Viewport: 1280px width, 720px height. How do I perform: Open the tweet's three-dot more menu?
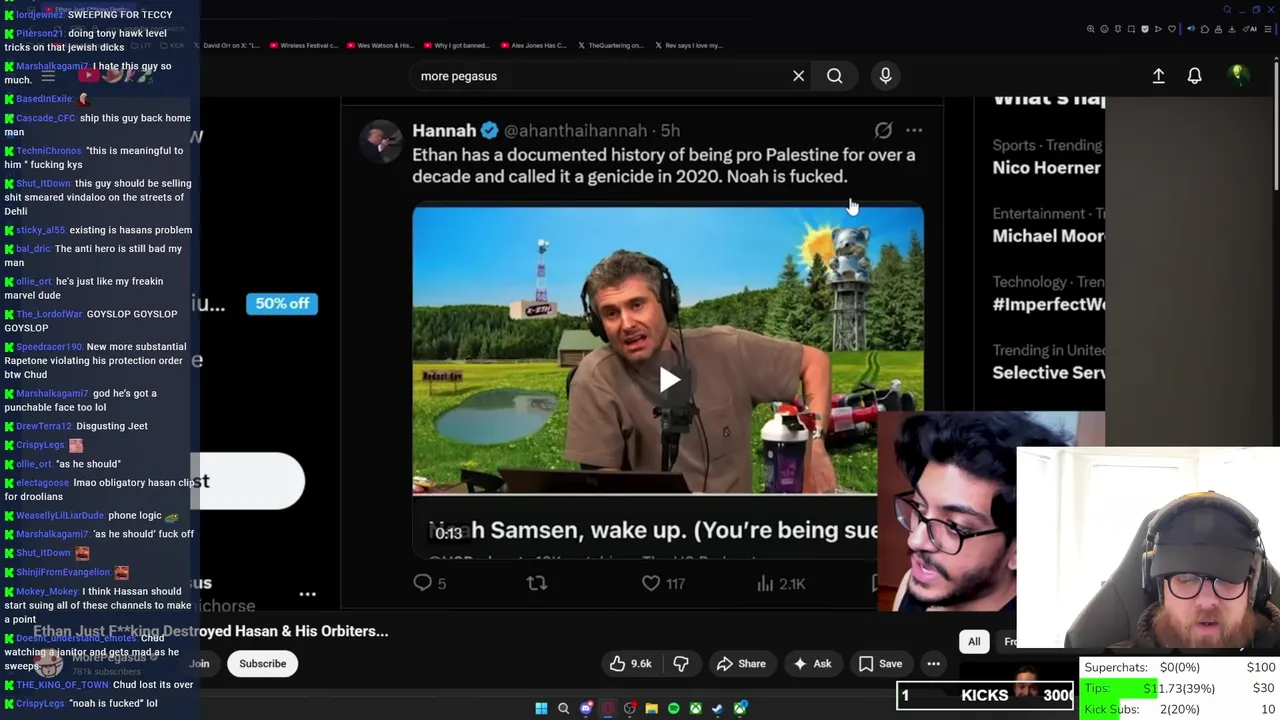914,130
